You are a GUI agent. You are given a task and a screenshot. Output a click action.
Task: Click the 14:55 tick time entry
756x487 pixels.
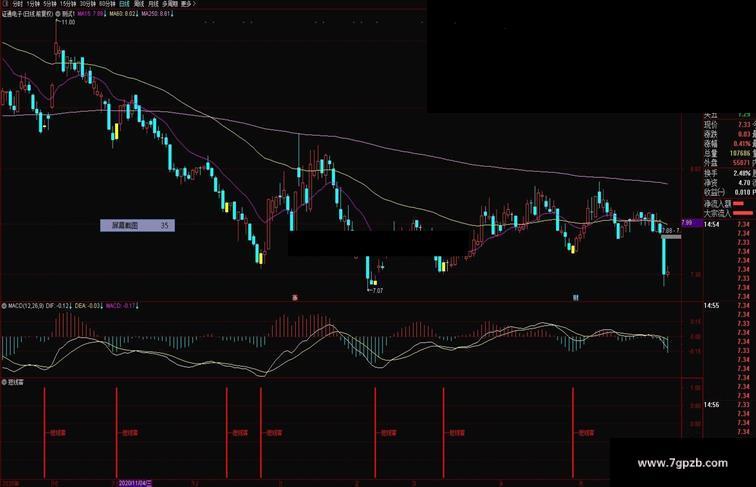(711, 306)
